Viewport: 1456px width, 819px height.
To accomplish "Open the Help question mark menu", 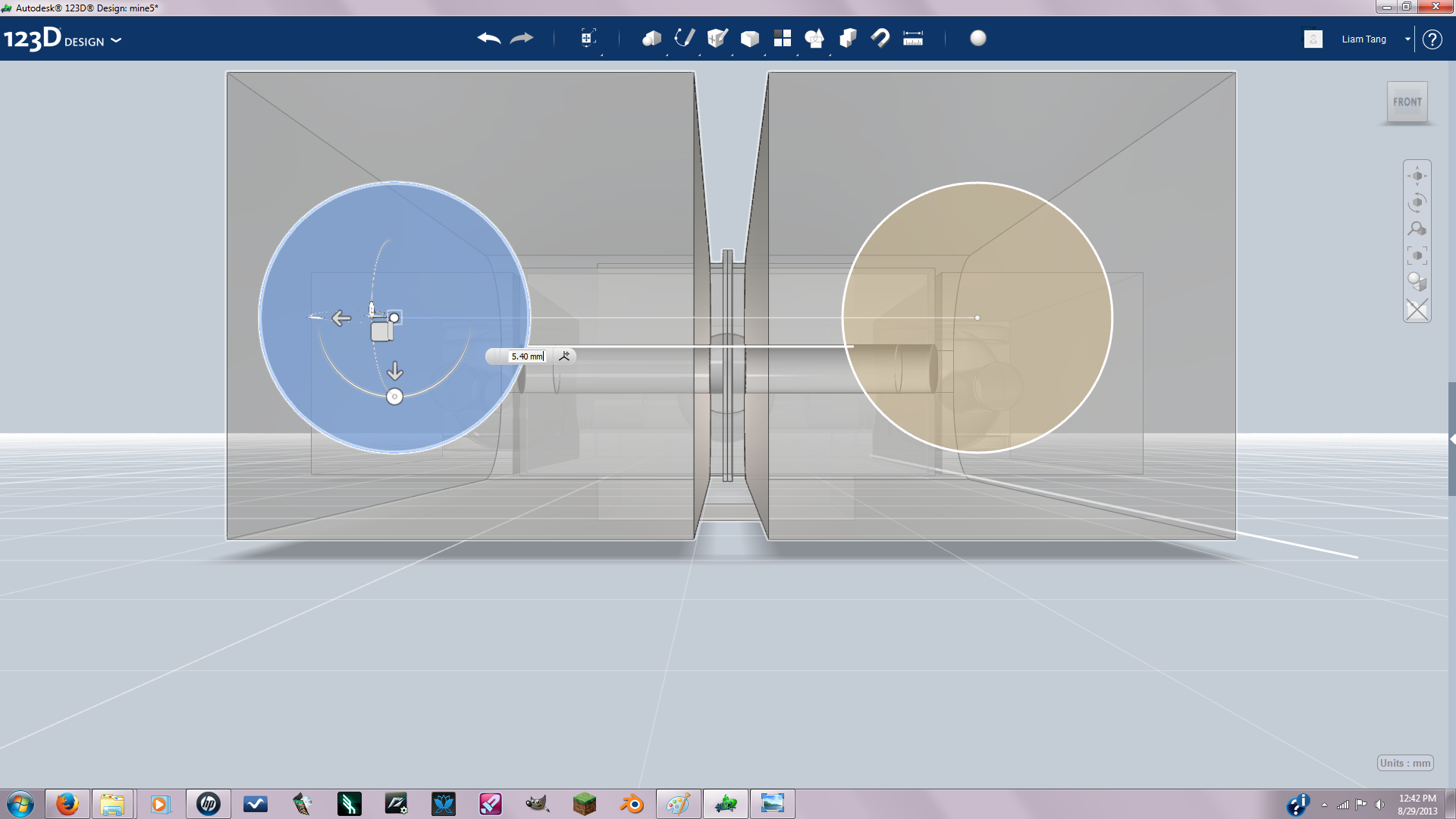I will [1432, 39].
